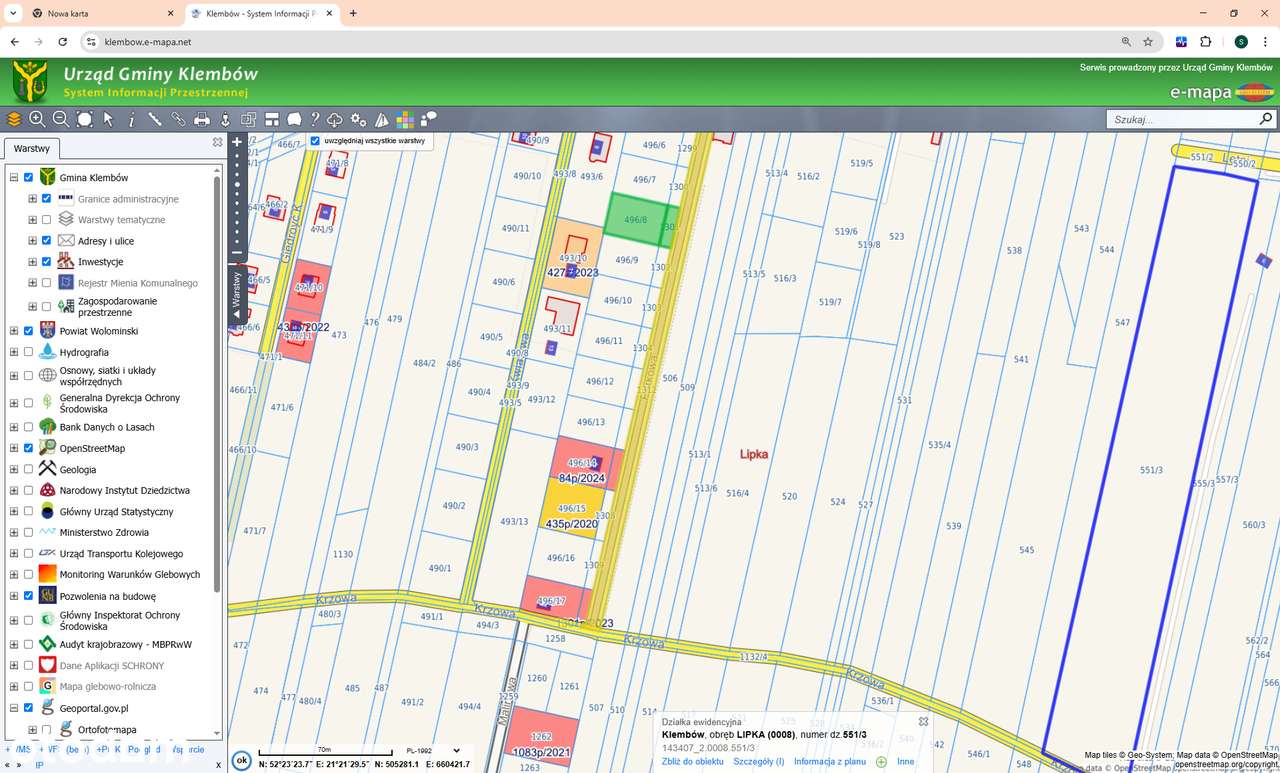Toggle the OpenStreetMap layer checkbox

click(28, 448)
